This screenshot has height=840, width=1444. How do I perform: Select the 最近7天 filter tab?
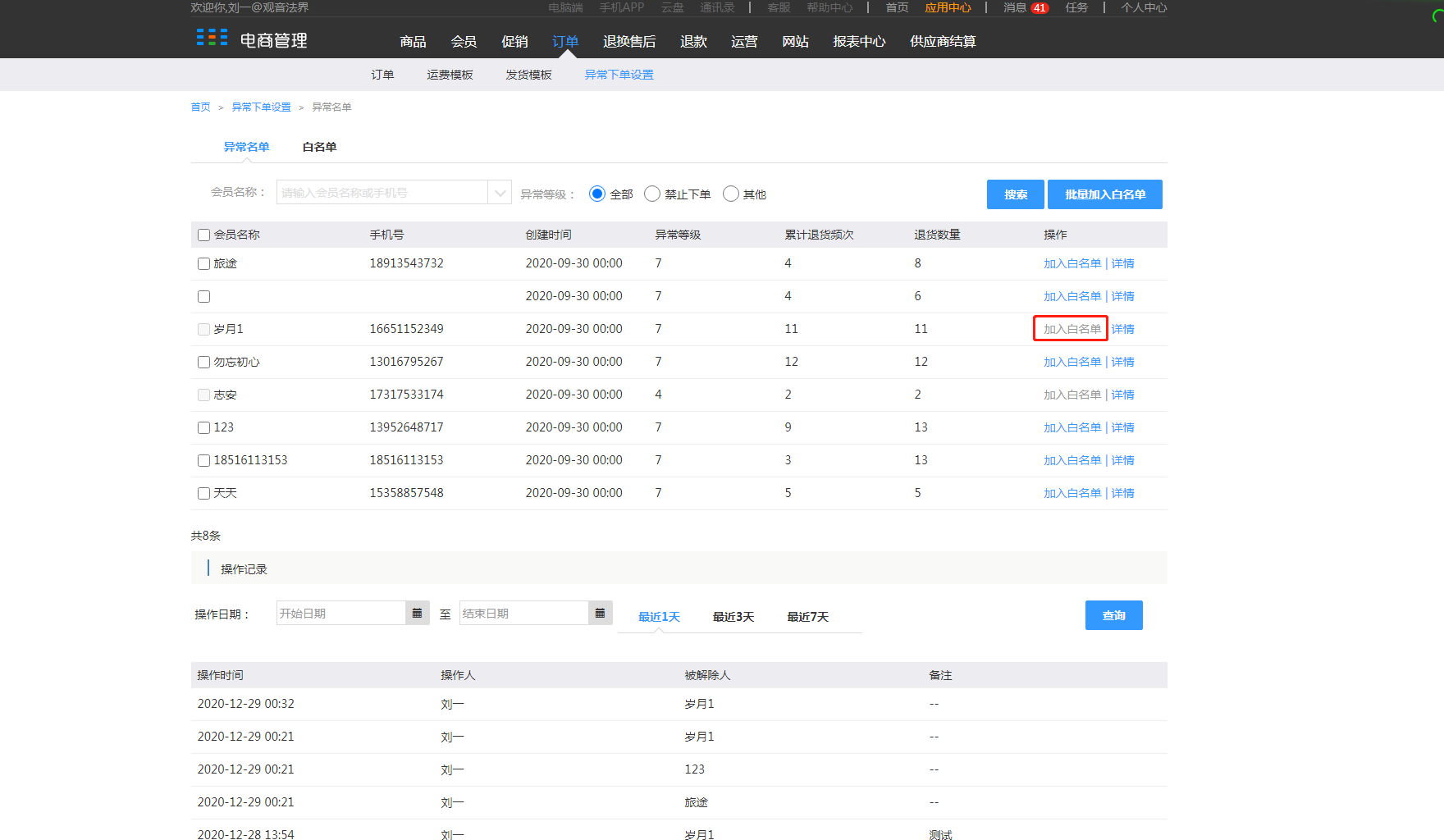807,617
